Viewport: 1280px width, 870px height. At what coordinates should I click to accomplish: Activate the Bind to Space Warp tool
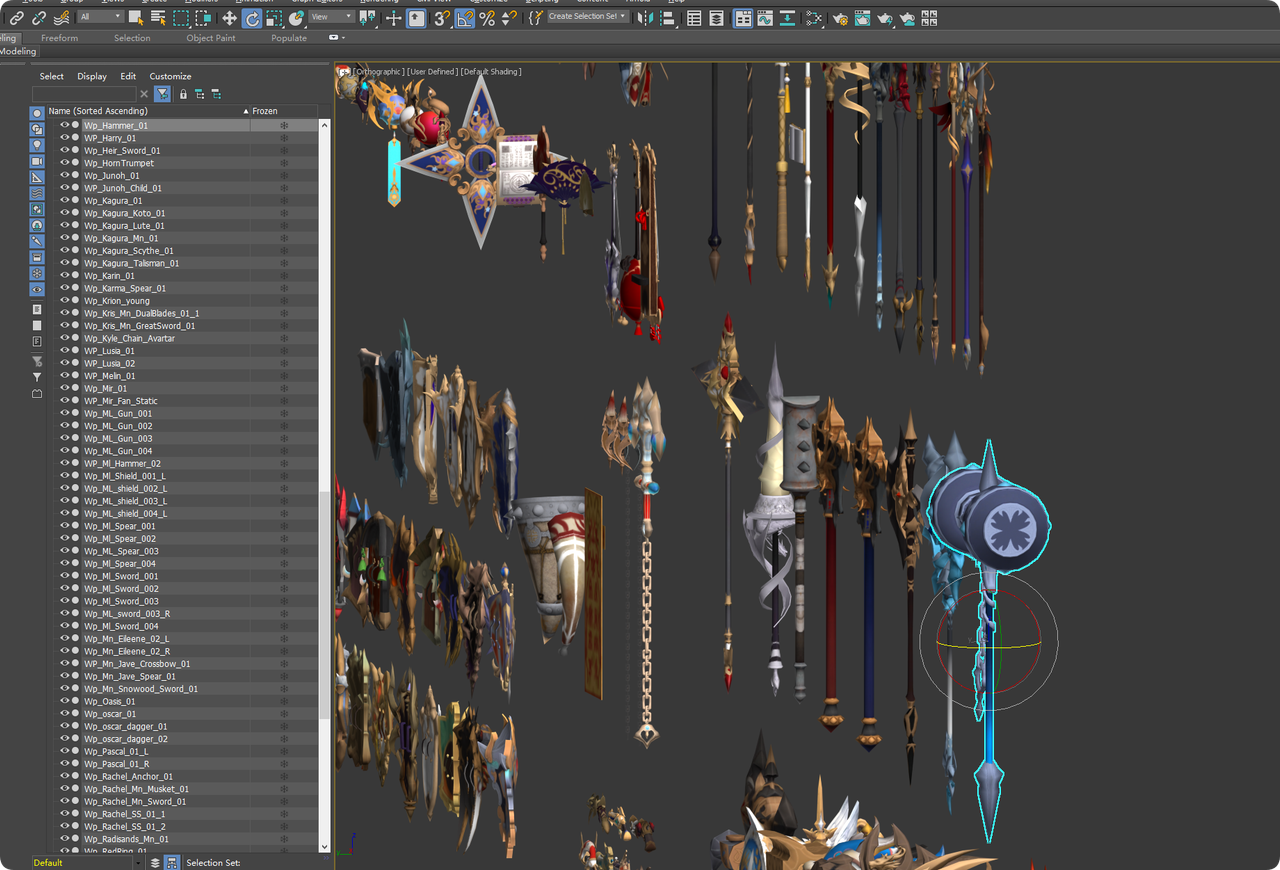62,18
